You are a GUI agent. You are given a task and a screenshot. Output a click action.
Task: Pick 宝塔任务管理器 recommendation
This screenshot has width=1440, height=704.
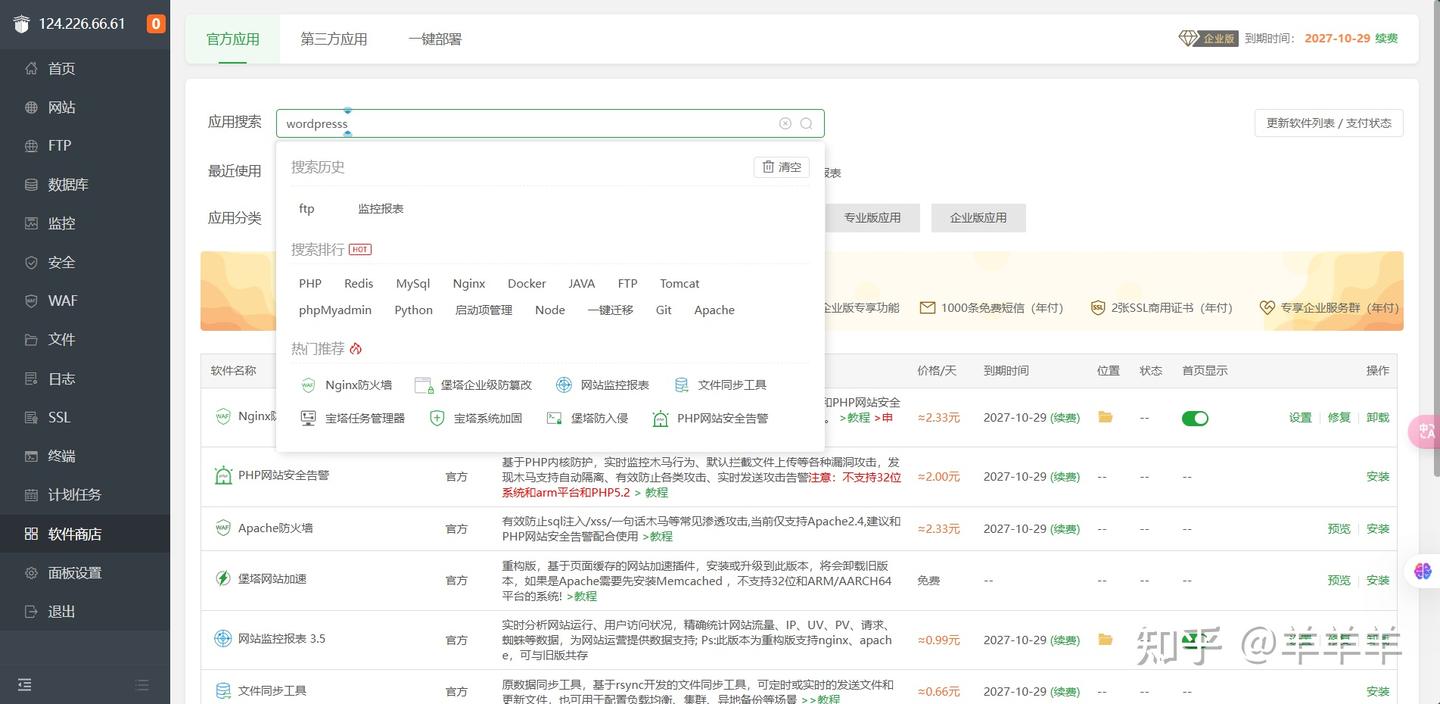point(352,418)
